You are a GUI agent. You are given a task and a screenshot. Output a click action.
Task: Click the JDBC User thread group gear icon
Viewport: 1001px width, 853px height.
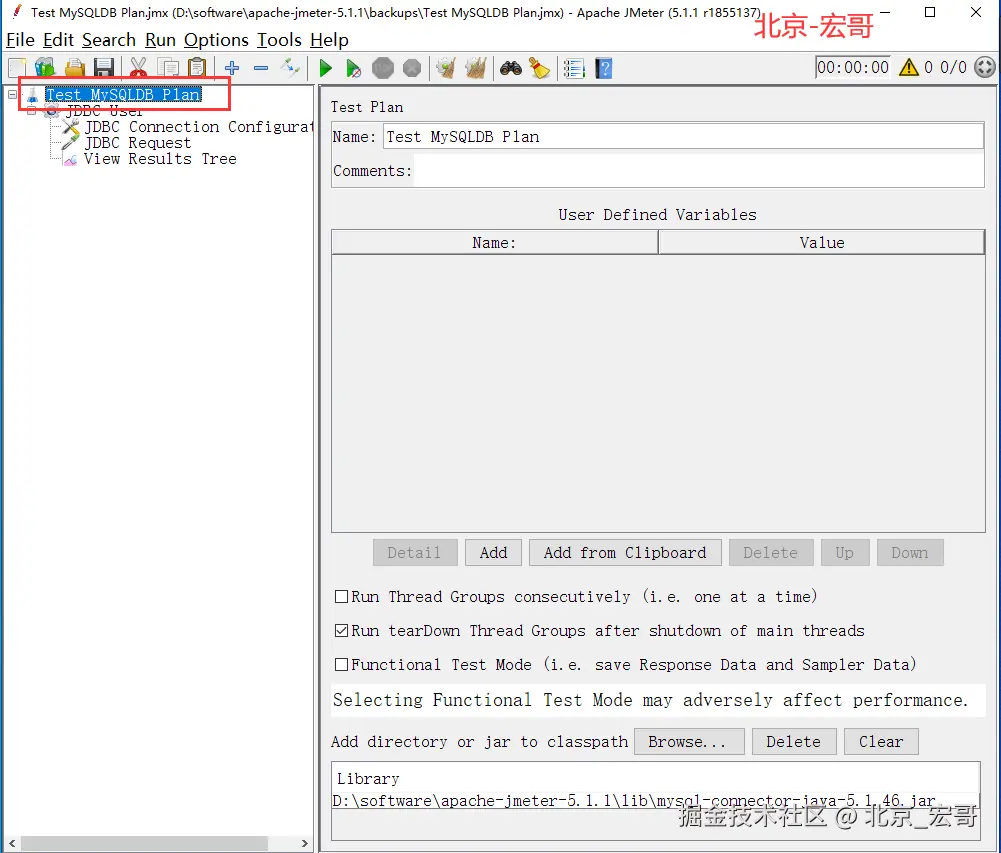[x=52, y=112]
